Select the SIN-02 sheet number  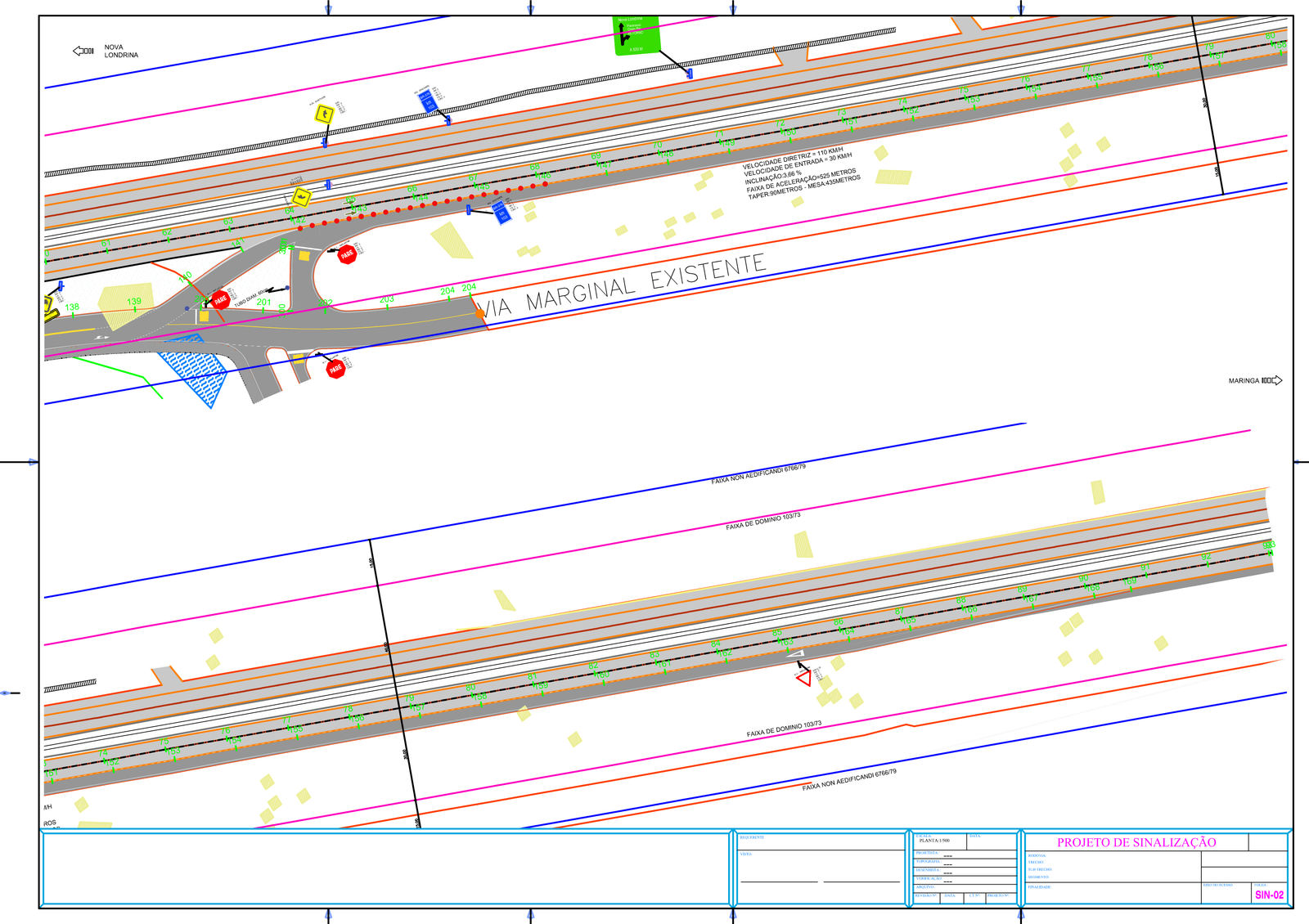click(1269, 895)
